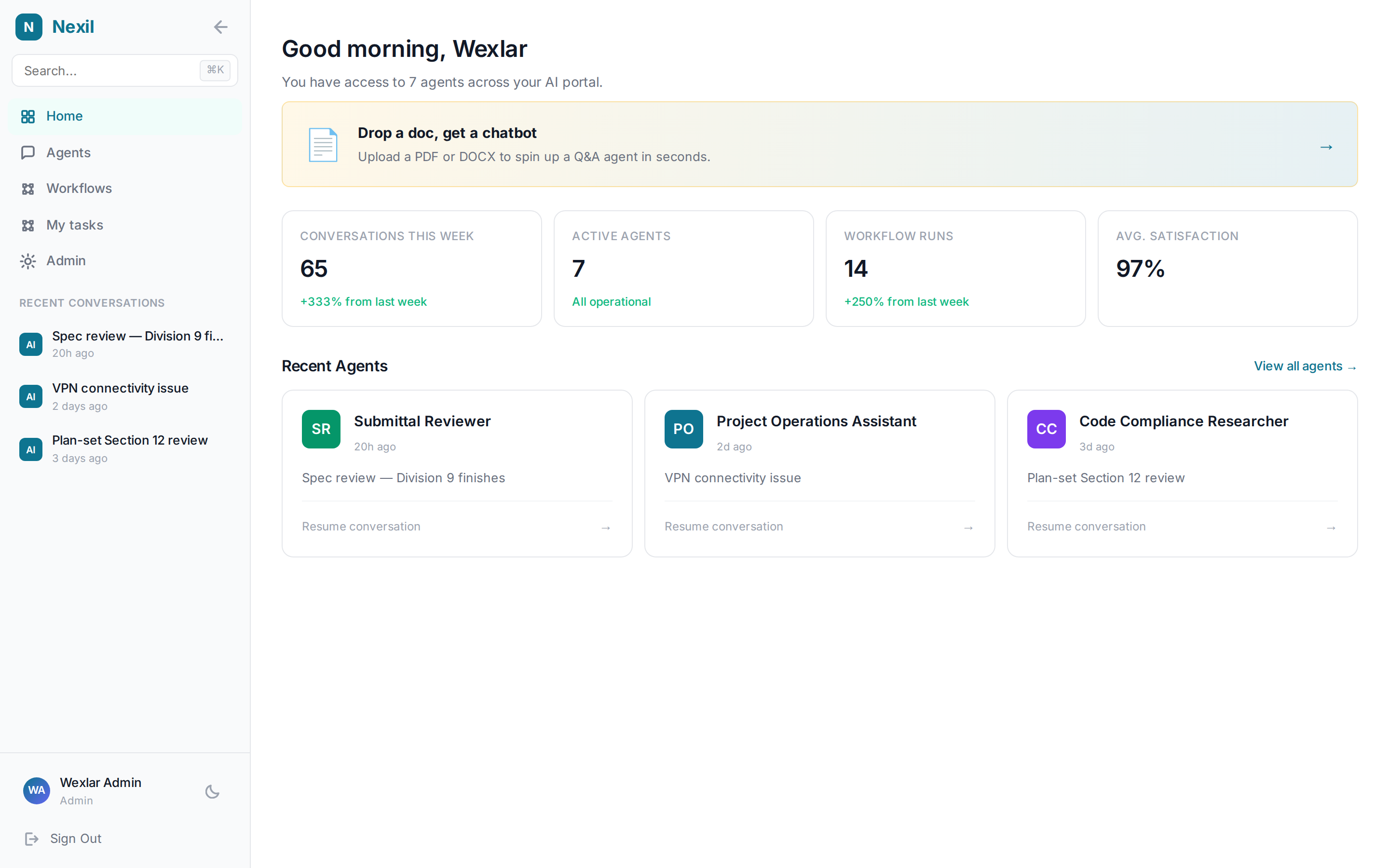Click the PO Project Operations avatar
The width and height of the screenshot is (1389, 868).
(683, 429)
